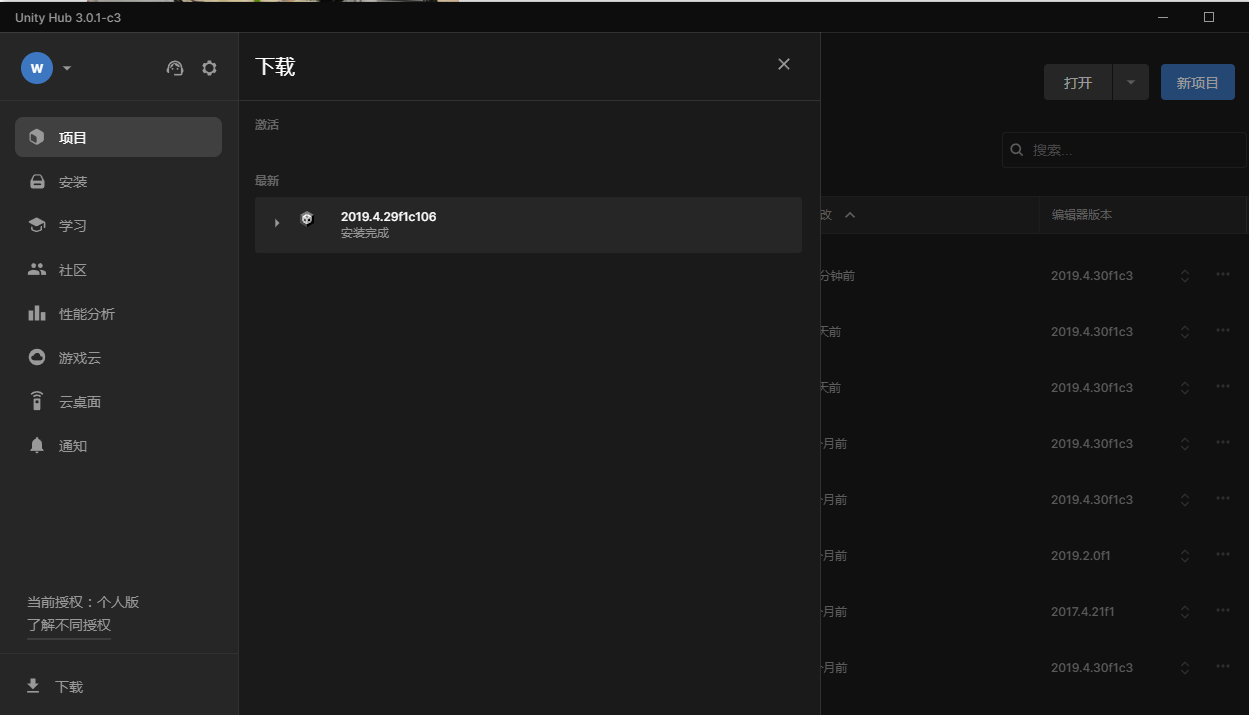Viewport: 1249px width, 715px height.
Task: Click the 新项目 button
Action: click(x=1198, y=83)
